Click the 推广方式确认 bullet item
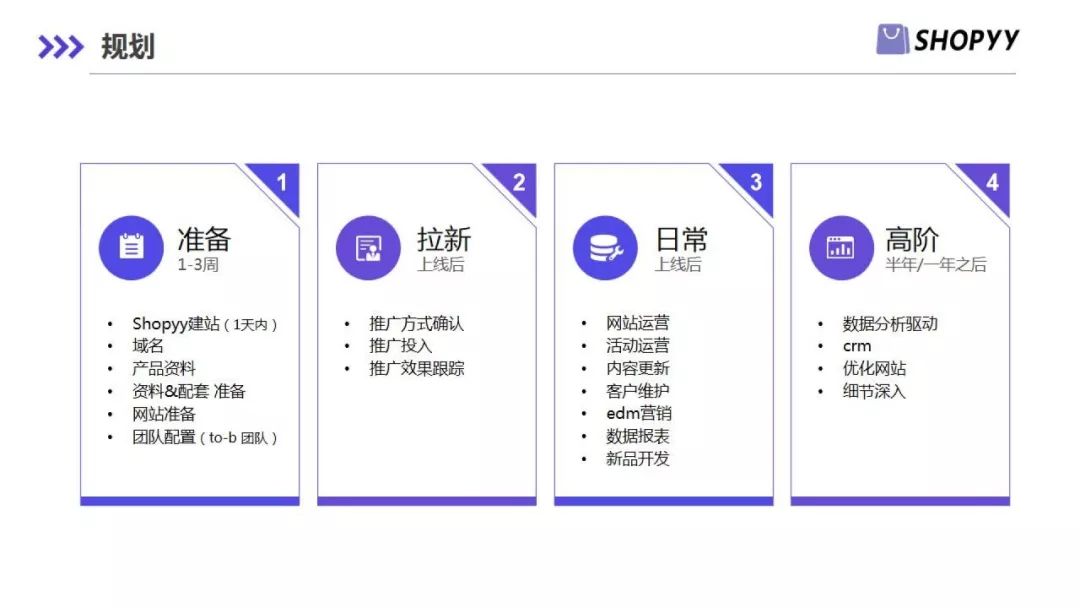 [x=417, y=324]
